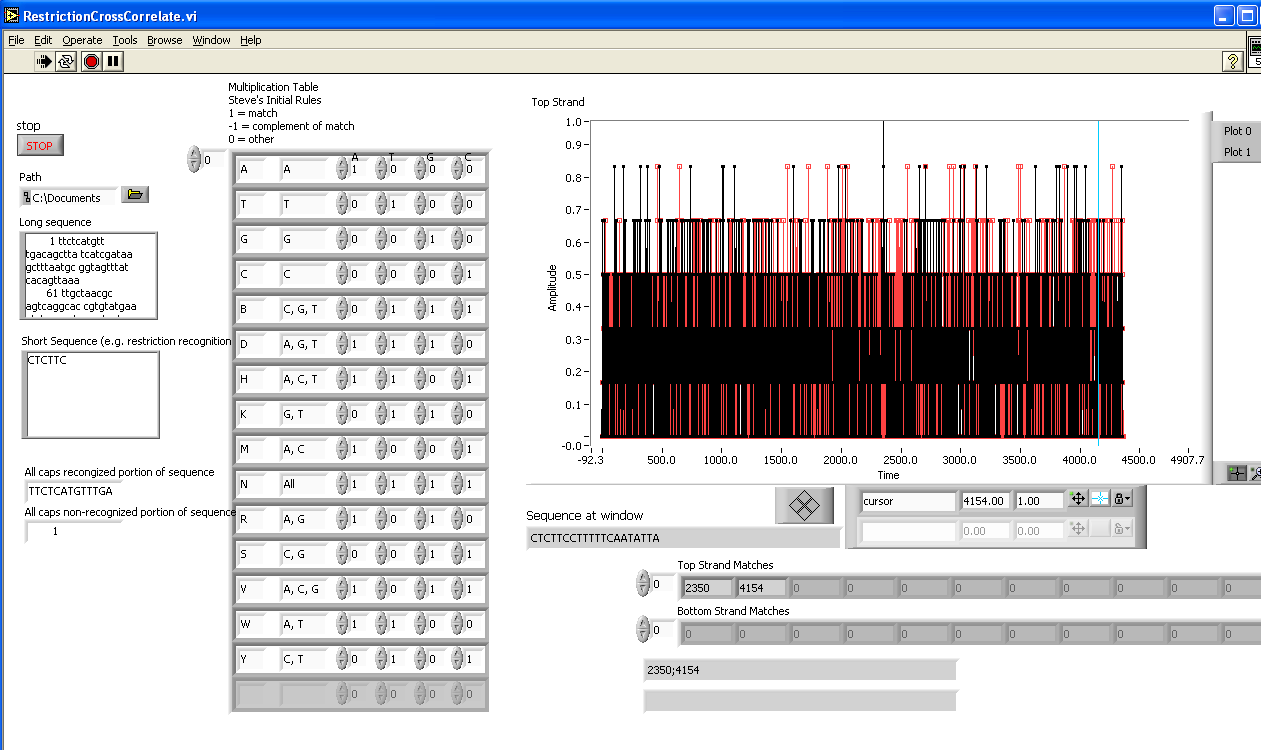This screenshot has width=1261, height=750.
Task: Pause execution with the toolbar pause button
Action: (x=113, y=62)
